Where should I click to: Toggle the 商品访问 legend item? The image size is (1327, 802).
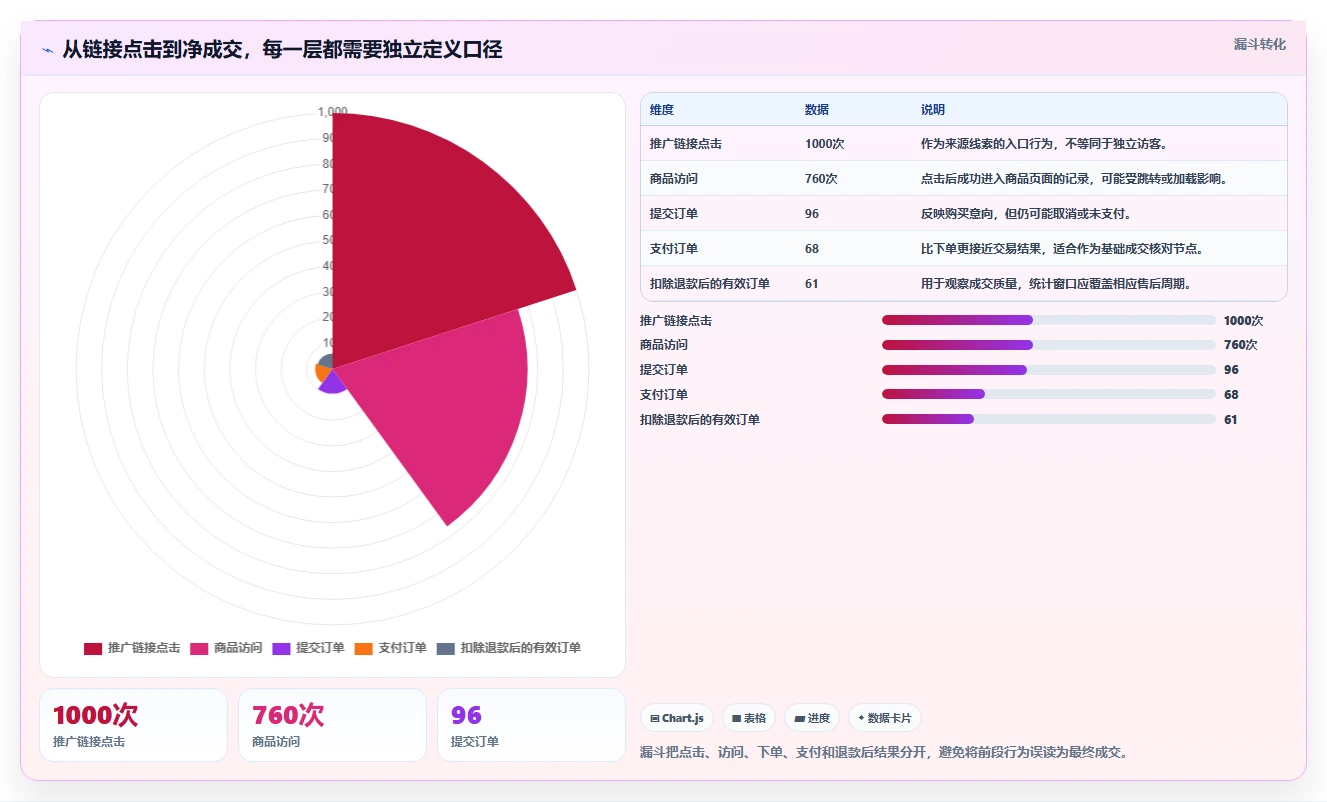point(226,648)
